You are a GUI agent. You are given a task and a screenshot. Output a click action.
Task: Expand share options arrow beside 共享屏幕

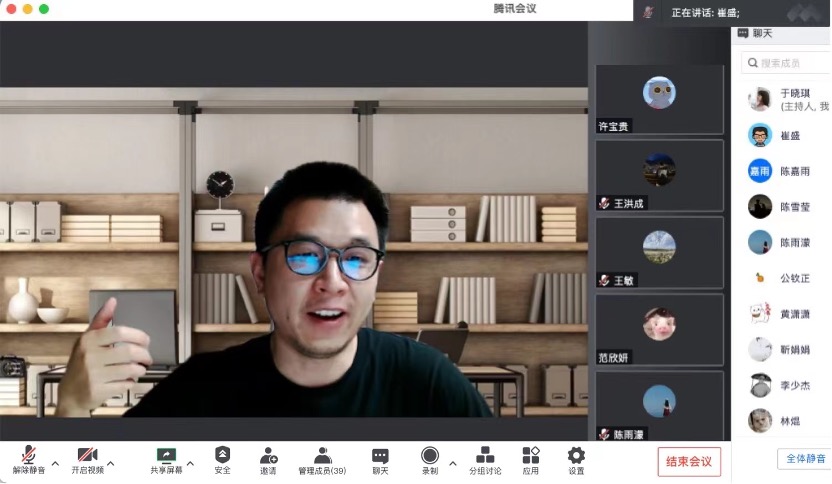(x=190, y=463)
